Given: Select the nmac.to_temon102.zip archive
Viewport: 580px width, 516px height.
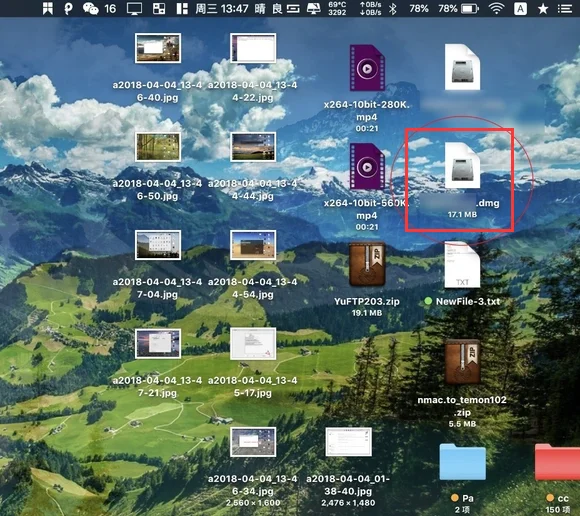Looking at the screenshot, I should tap(462, 362).
